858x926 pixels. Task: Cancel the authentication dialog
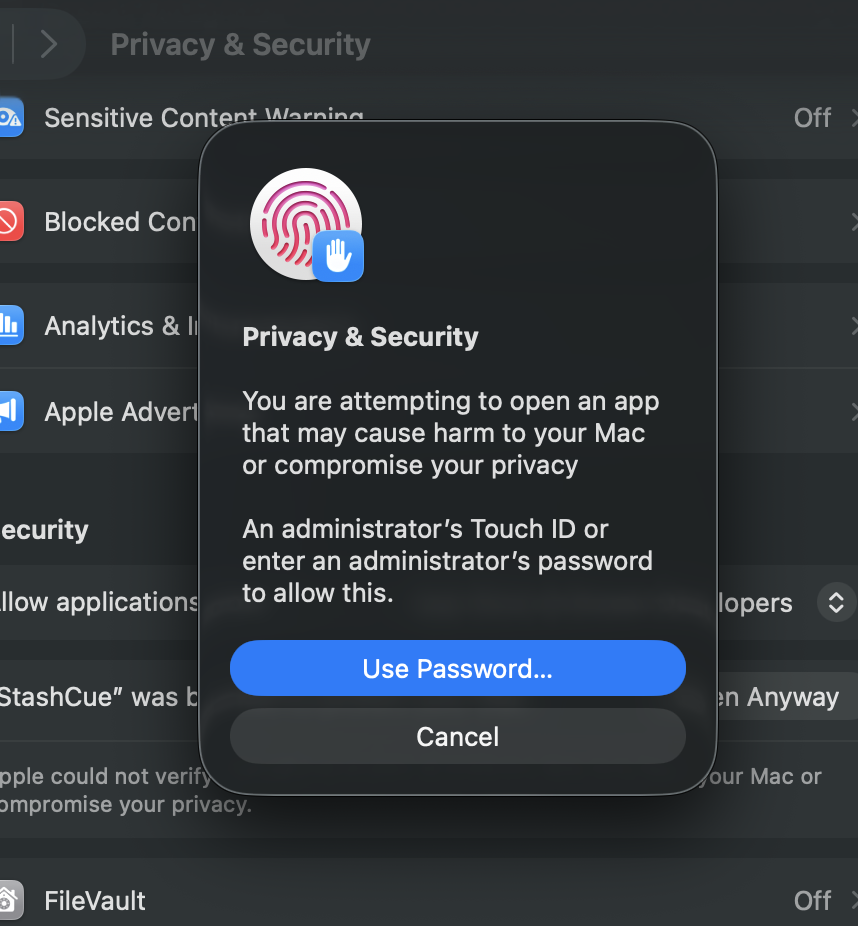point(458,736)
